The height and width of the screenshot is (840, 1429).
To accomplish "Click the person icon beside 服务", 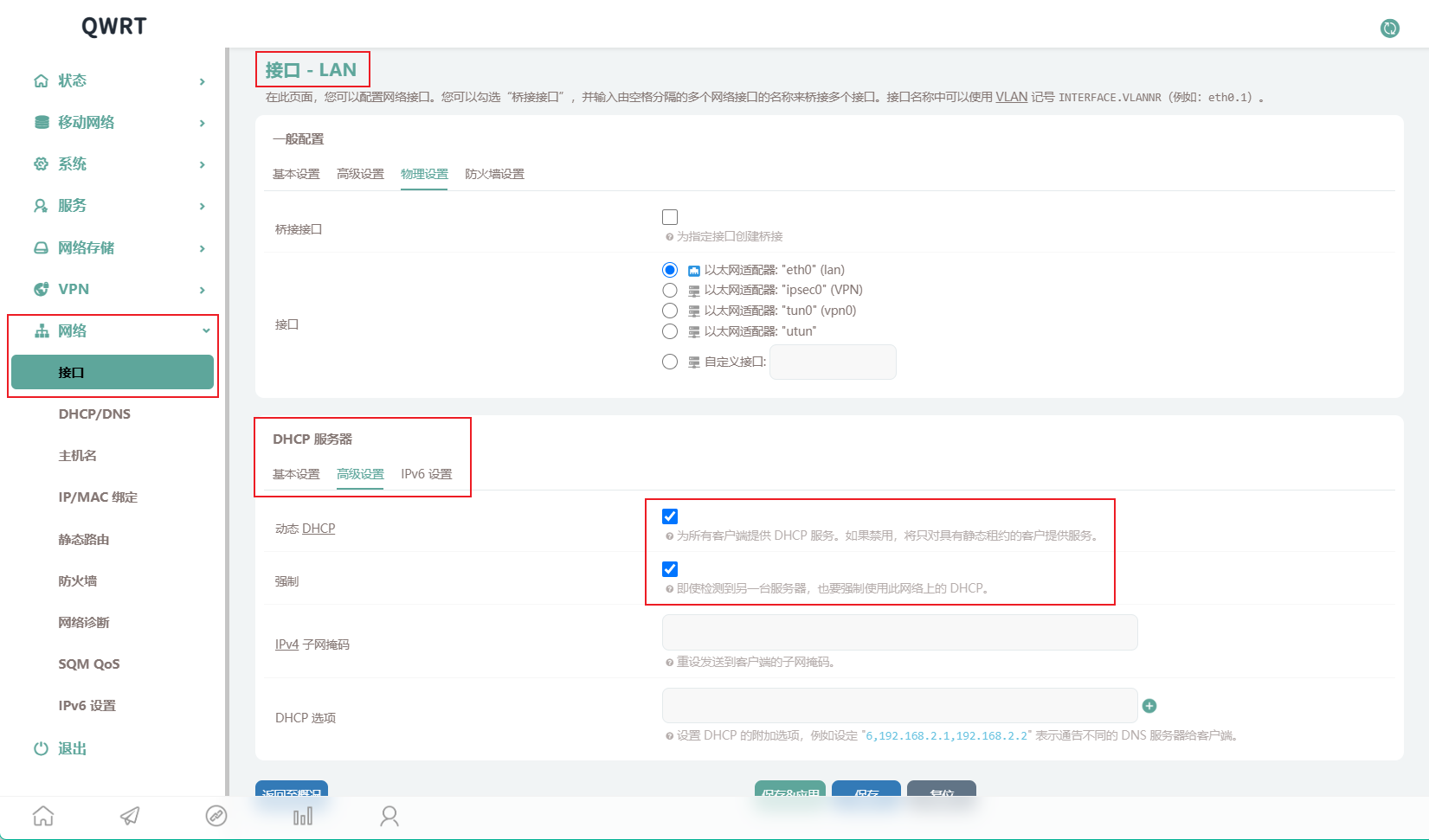I will coord(41,206).
